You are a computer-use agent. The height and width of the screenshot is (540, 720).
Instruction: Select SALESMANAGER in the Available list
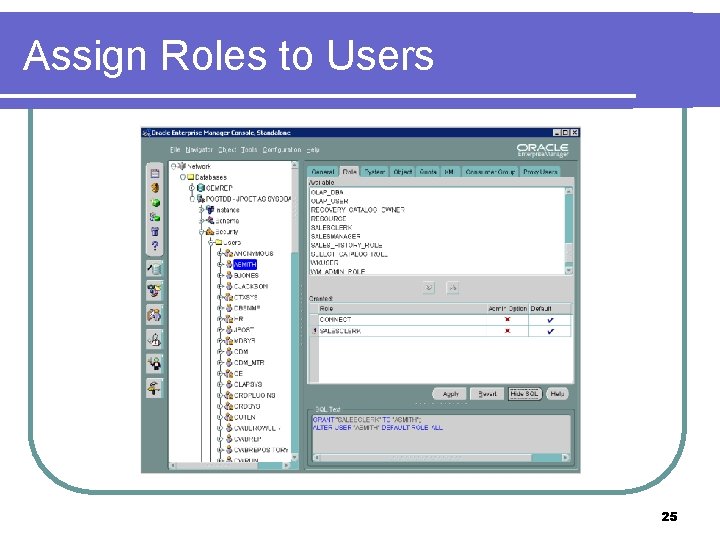pos(336,236)
